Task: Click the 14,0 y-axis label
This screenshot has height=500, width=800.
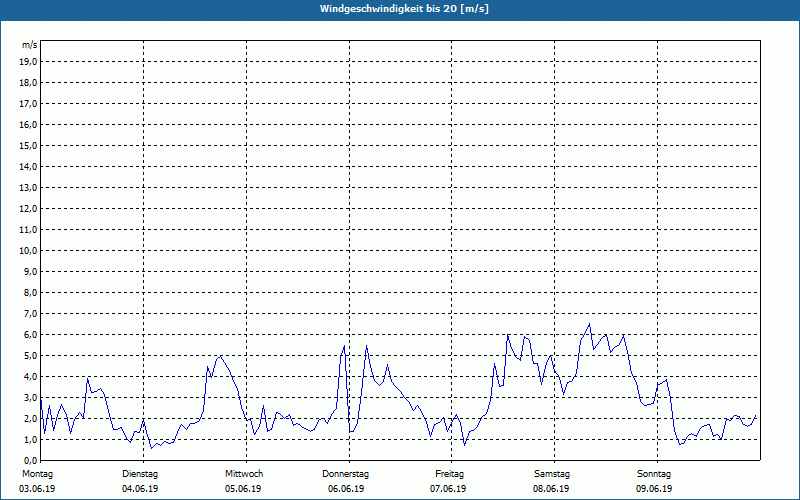Action: pos(28,166)
